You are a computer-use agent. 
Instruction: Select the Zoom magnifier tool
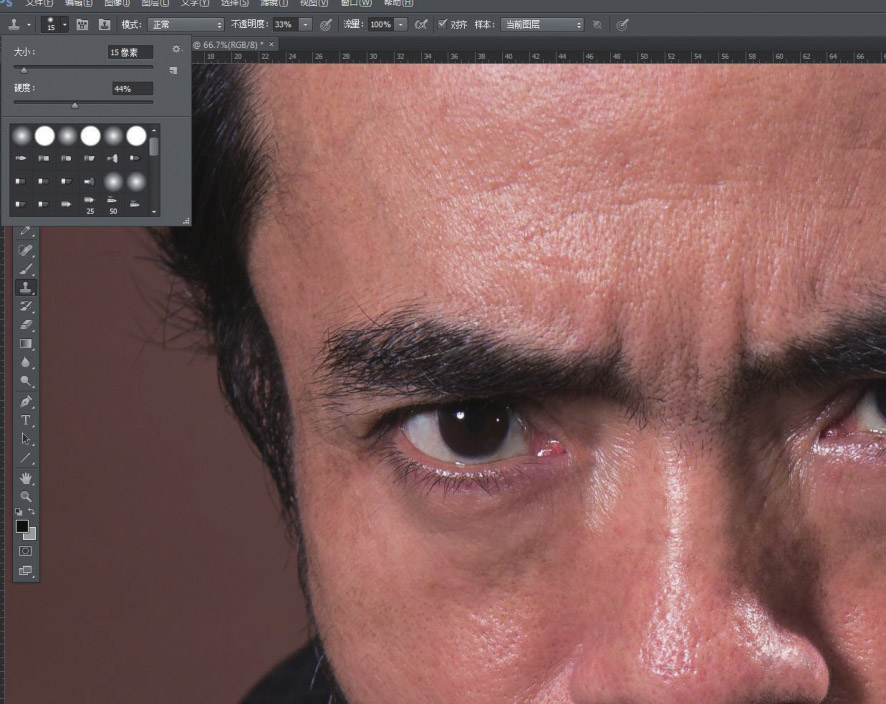click(26, 497)
